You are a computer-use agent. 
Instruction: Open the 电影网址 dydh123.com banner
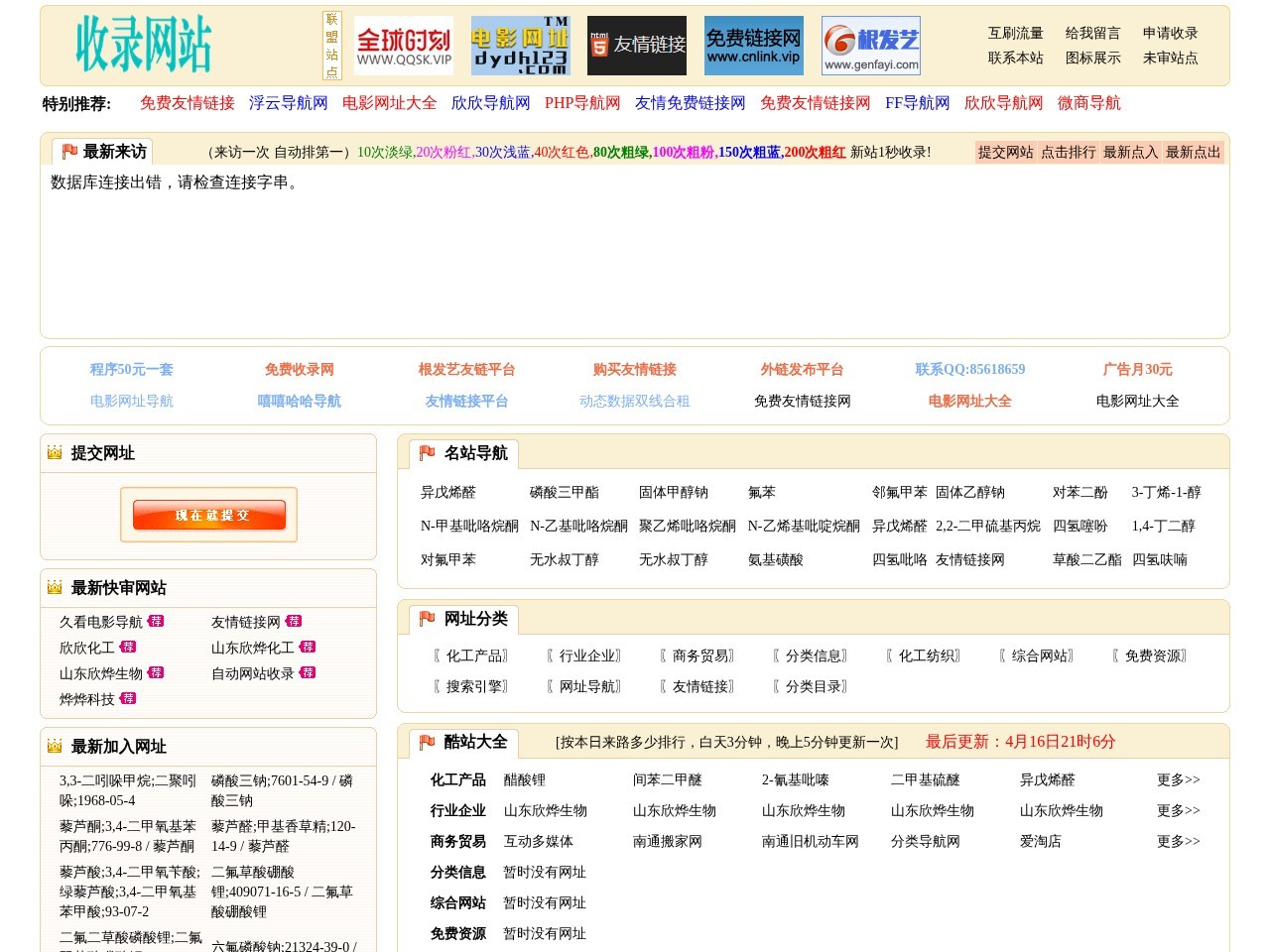click(520, 46)
